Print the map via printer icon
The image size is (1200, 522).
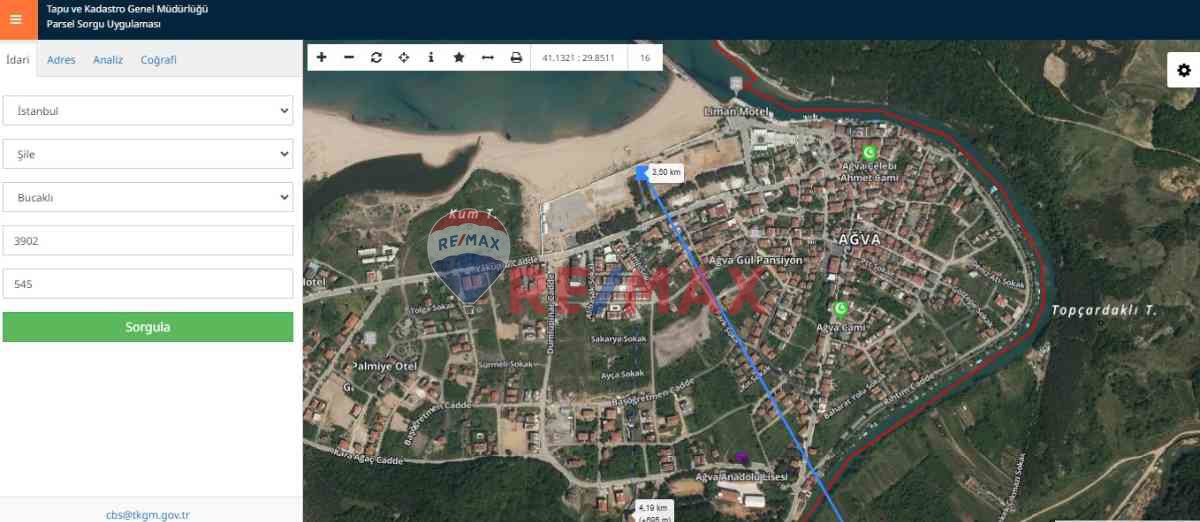click(516, 58)
